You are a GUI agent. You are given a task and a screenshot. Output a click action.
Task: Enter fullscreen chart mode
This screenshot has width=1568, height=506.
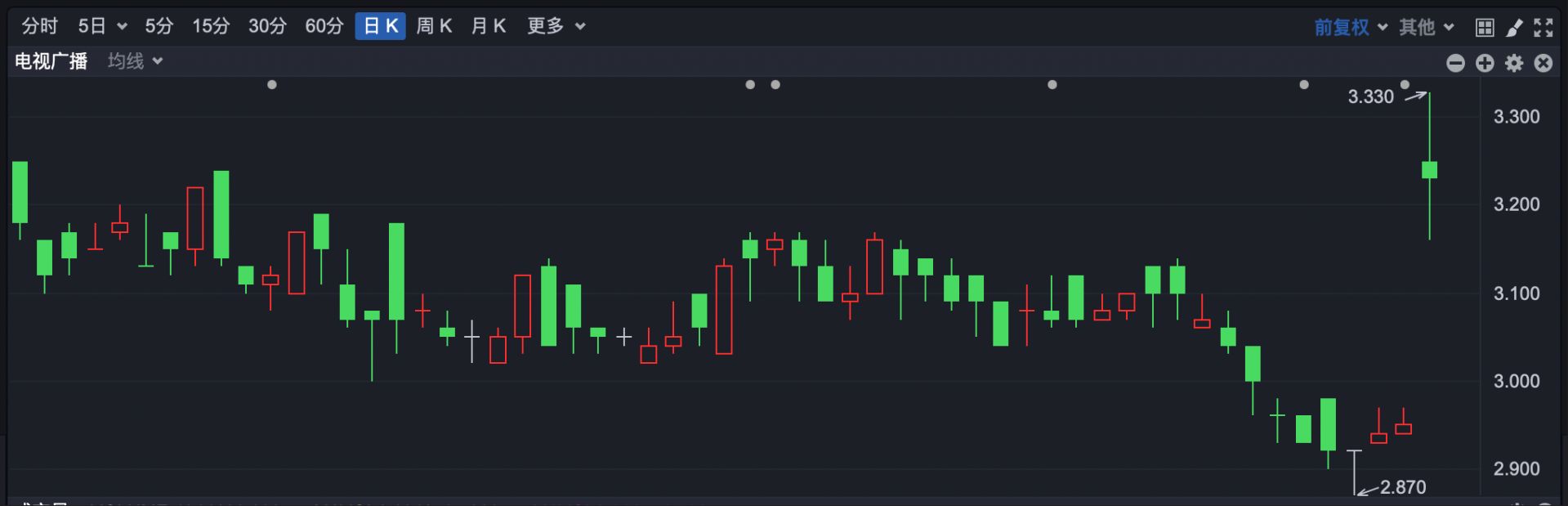click(1543, 28)
